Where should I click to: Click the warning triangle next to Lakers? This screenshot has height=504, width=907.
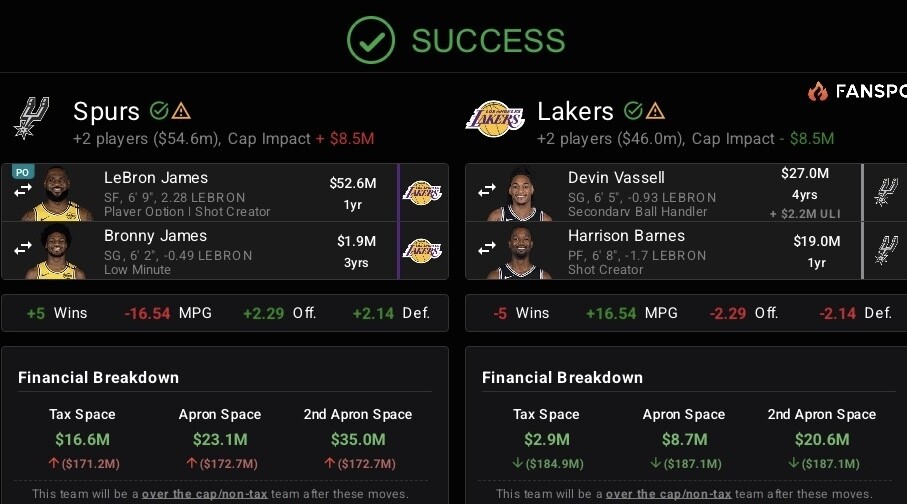pyautogui.click(x=655, y=110)
